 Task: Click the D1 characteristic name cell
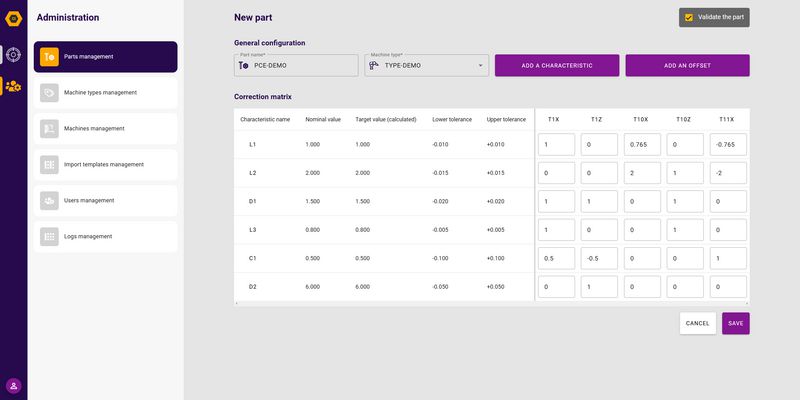(x=253, y=202)
